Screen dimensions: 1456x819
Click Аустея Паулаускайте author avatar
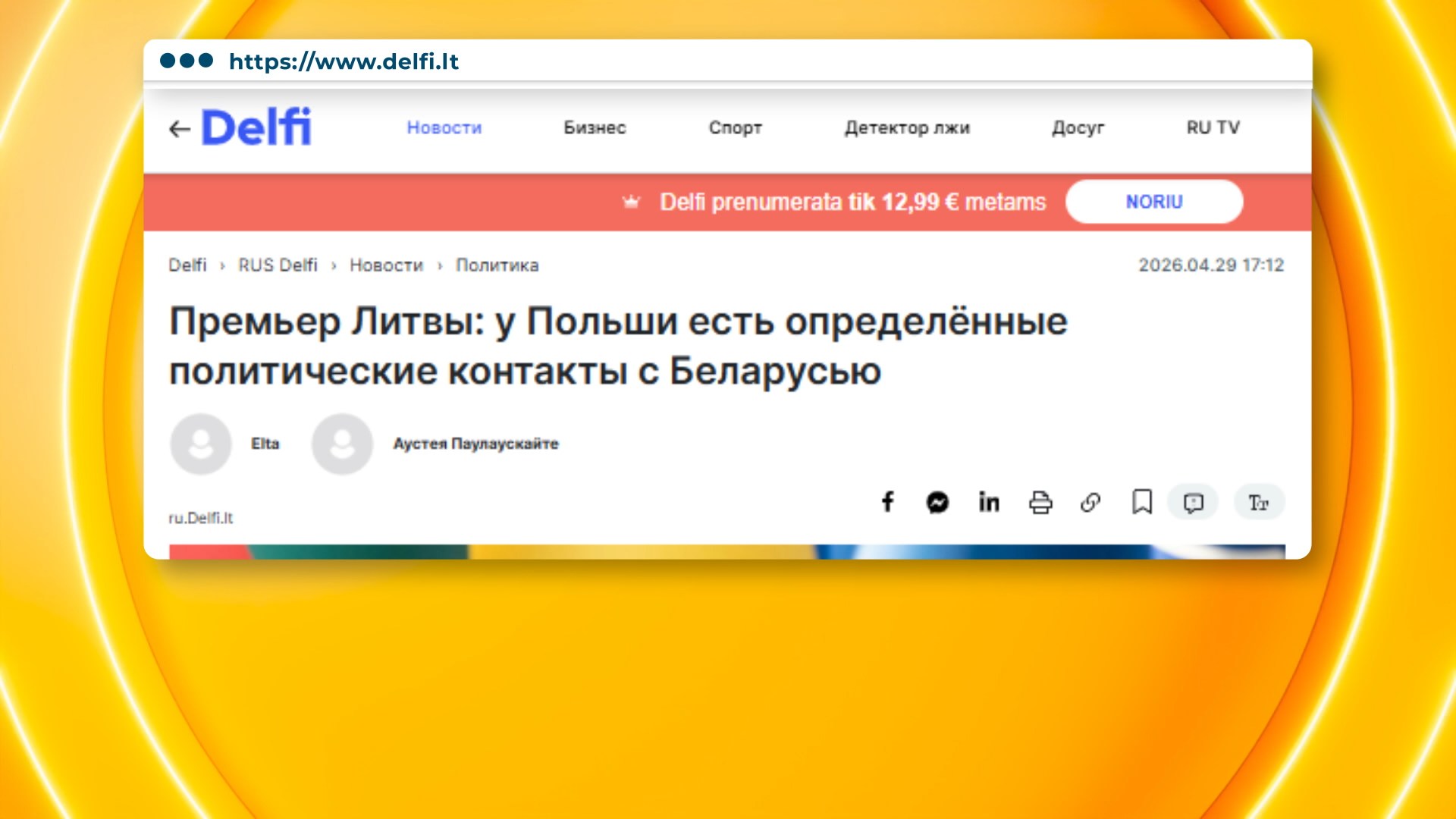point(342,444)
